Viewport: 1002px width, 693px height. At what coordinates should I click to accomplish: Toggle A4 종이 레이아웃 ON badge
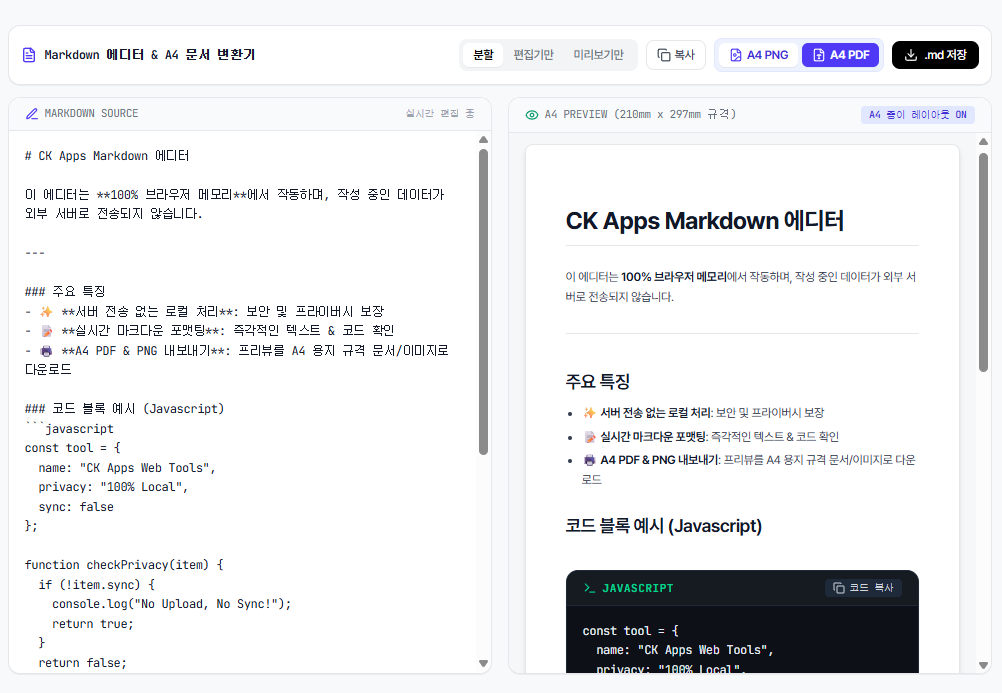pos(918,115)
